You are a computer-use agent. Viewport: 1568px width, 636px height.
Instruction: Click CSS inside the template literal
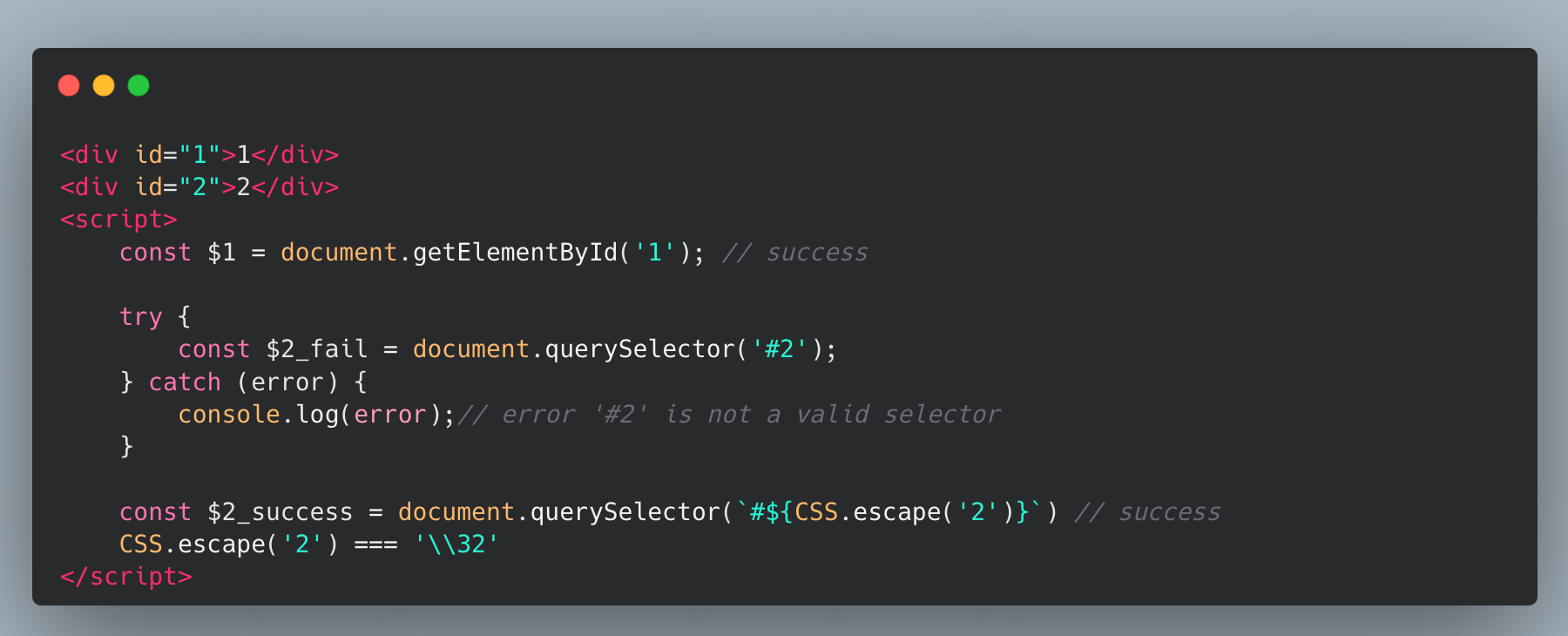[816, 512]
